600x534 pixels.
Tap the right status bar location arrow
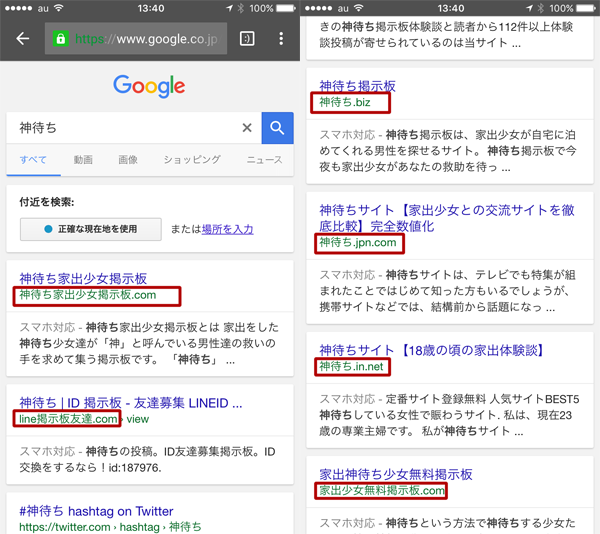(x=529, y=8)
